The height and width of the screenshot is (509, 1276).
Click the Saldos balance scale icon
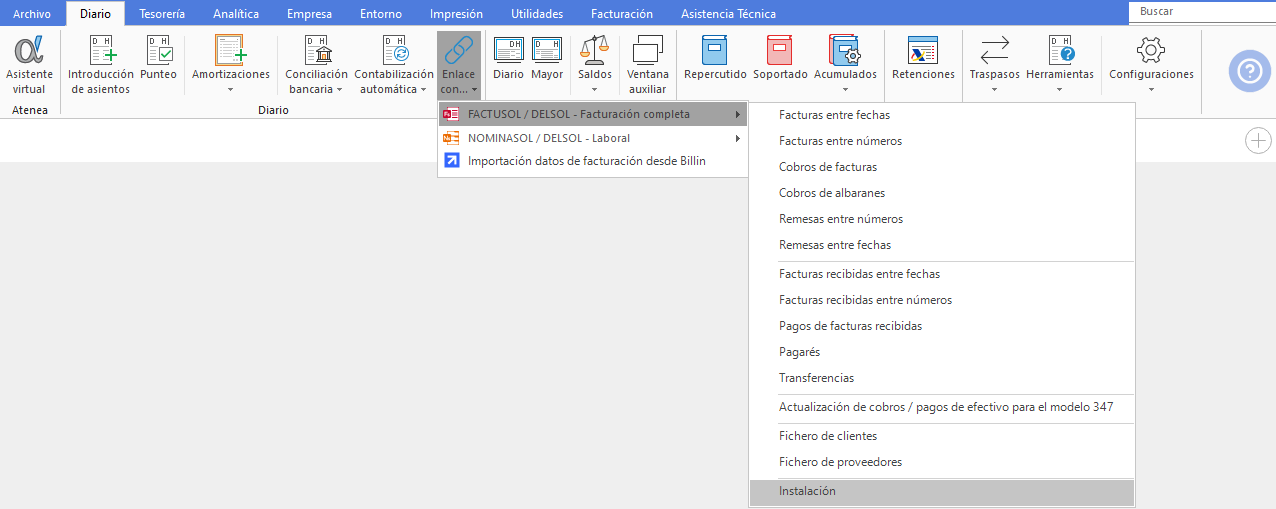pos(595,50)
